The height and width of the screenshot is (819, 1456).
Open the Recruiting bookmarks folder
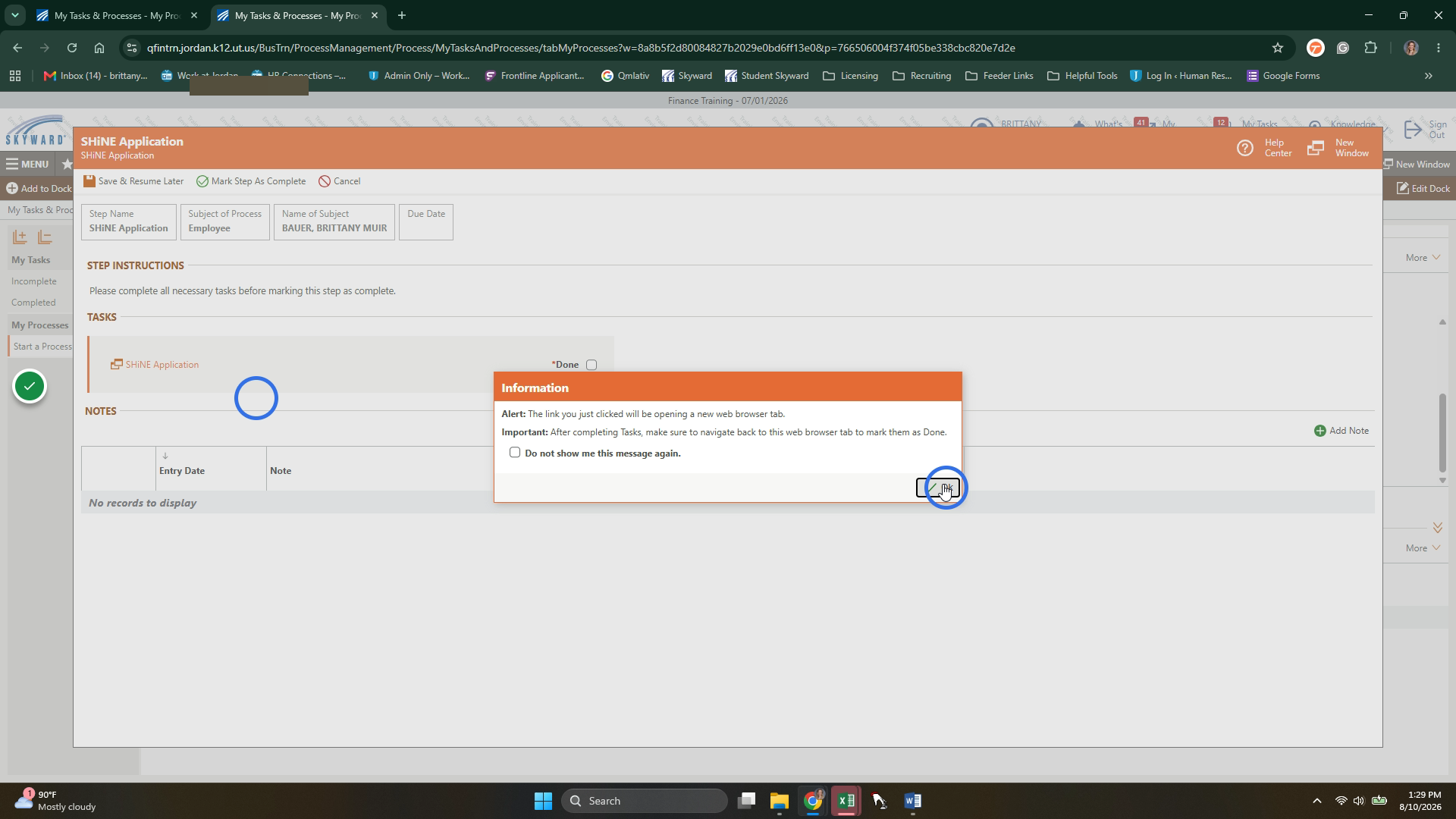coord(921,76)
